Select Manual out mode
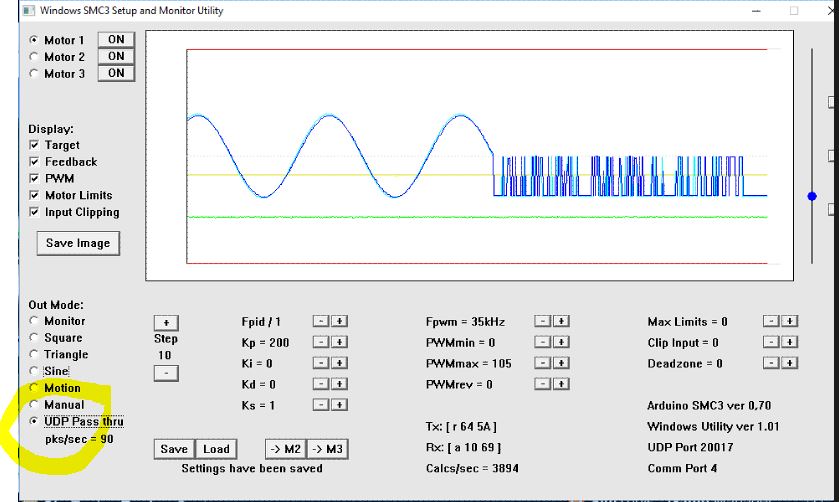 pyautogui.click(x=34, y=404)
